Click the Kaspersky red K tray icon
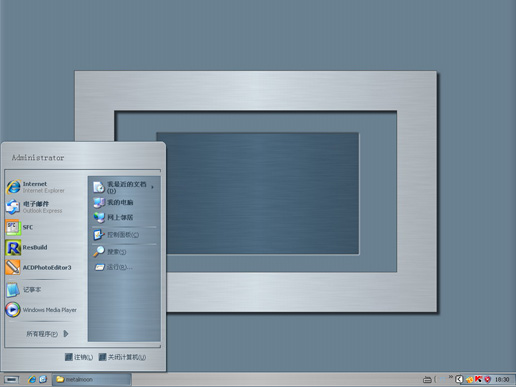This screenshot has height=387, width=516. coord(478,379)
